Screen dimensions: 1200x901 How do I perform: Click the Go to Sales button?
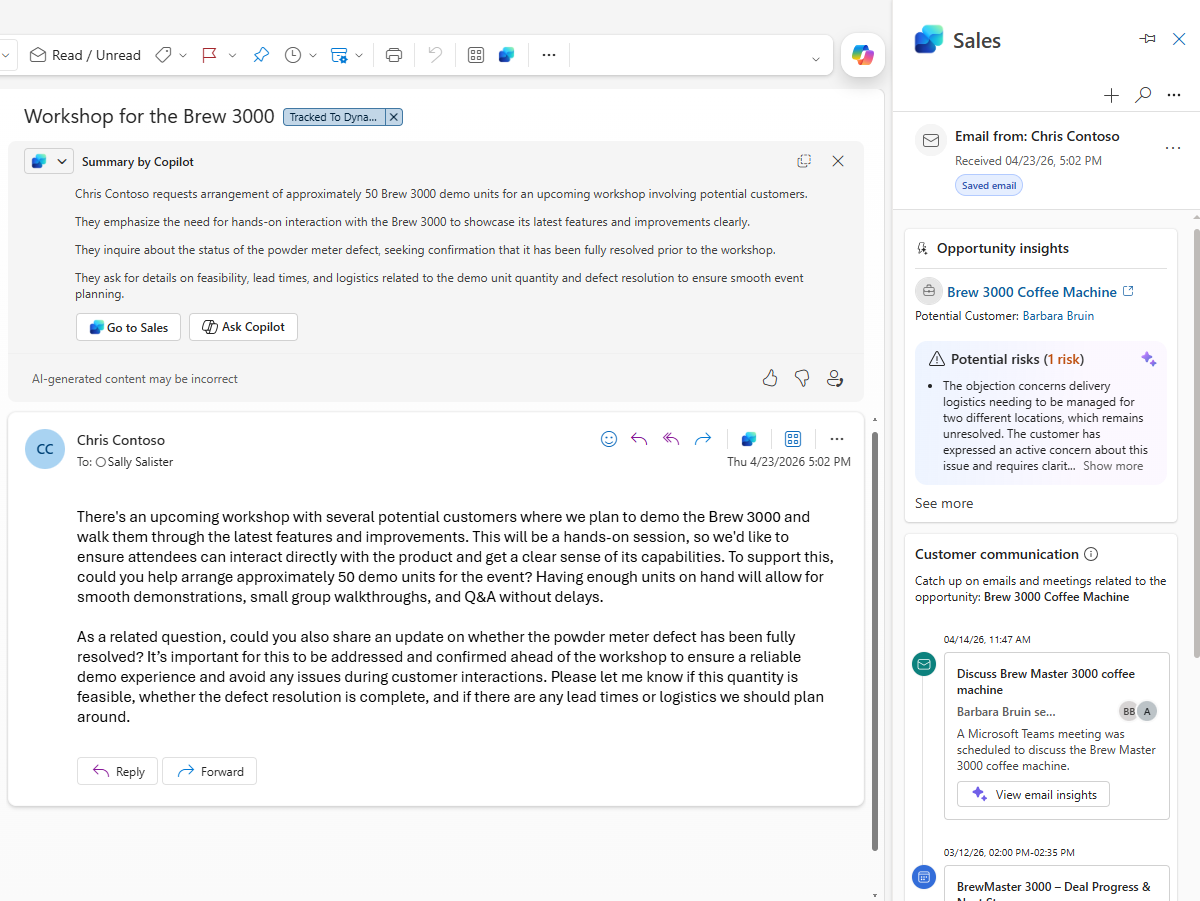click(129, 327)
